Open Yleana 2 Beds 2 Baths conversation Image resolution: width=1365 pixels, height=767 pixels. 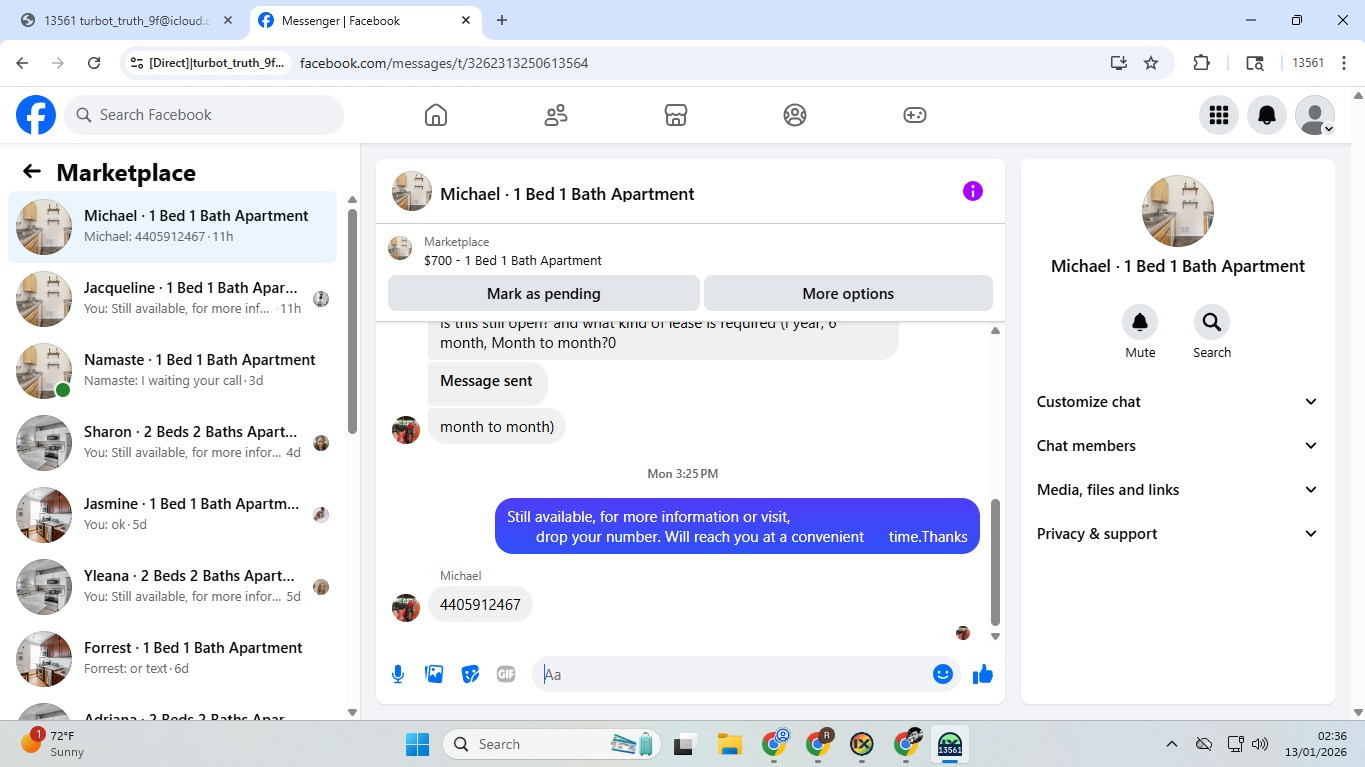173,587
